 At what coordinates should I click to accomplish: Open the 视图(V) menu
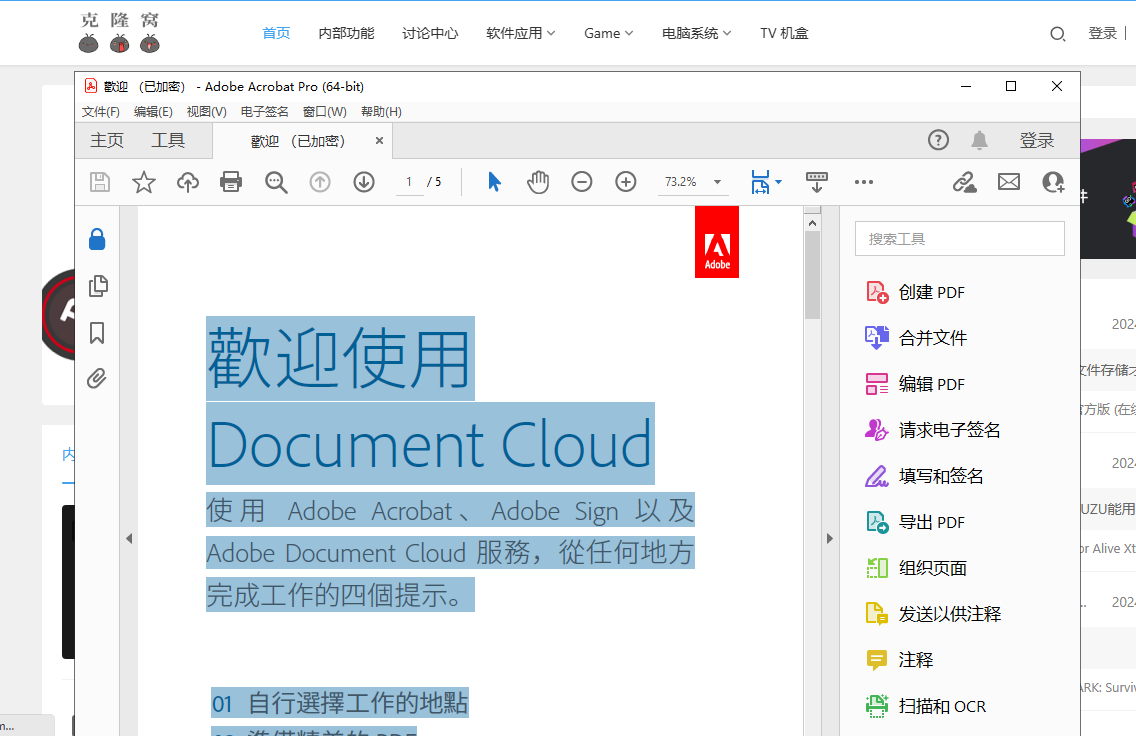[x=206, y=112]
